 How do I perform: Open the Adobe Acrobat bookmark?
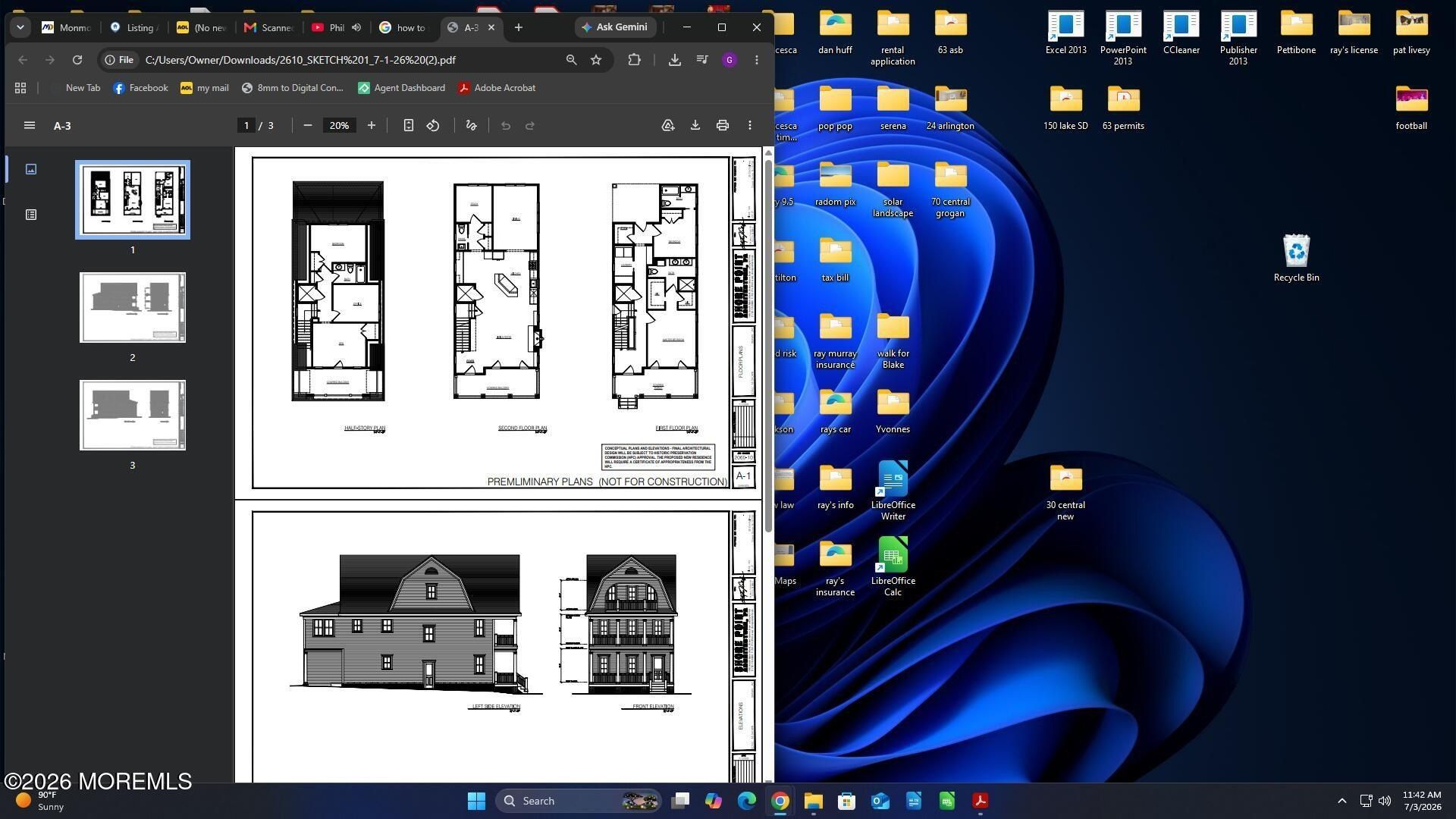pos(497,88)
